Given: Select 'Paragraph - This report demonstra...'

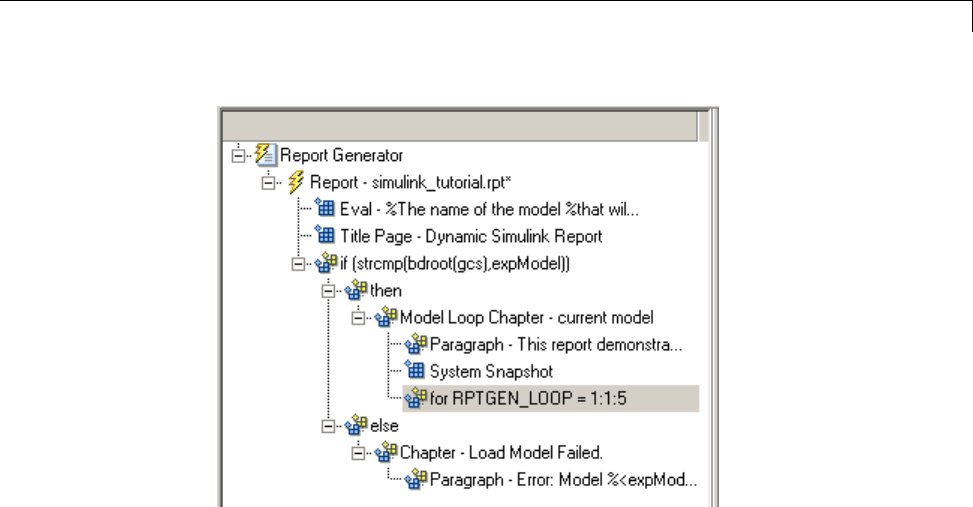Looking at the screenshot, I should pyautogui.click(x=556, y=344).
